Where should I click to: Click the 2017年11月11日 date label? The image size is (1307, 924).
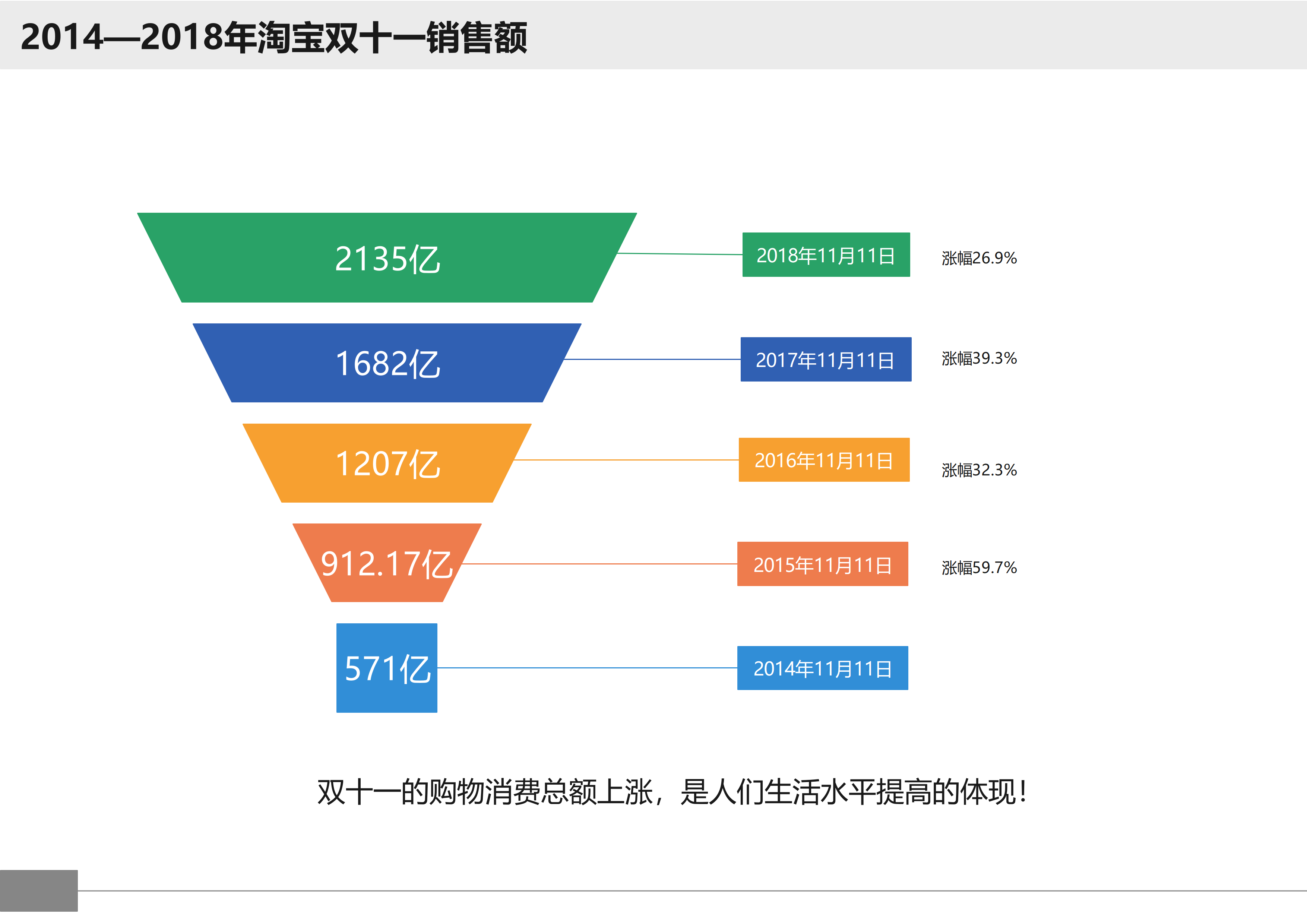(x=826, y=359)
